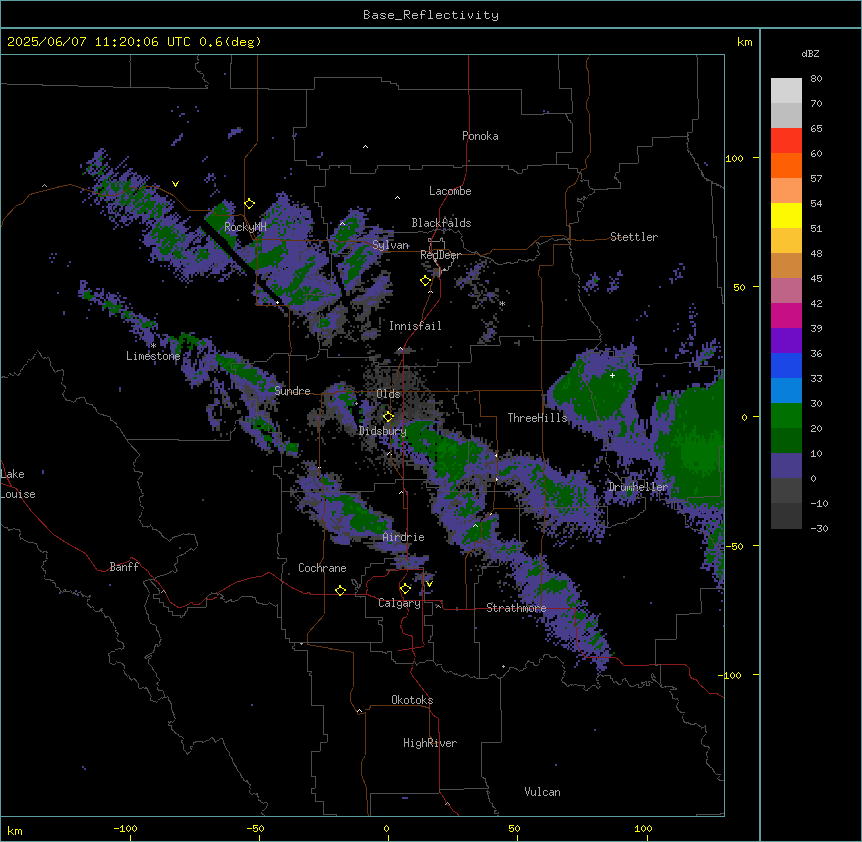The image size is (862, 842).
Task: Click the Ponoka city label
Action: (x=480, y=136)
